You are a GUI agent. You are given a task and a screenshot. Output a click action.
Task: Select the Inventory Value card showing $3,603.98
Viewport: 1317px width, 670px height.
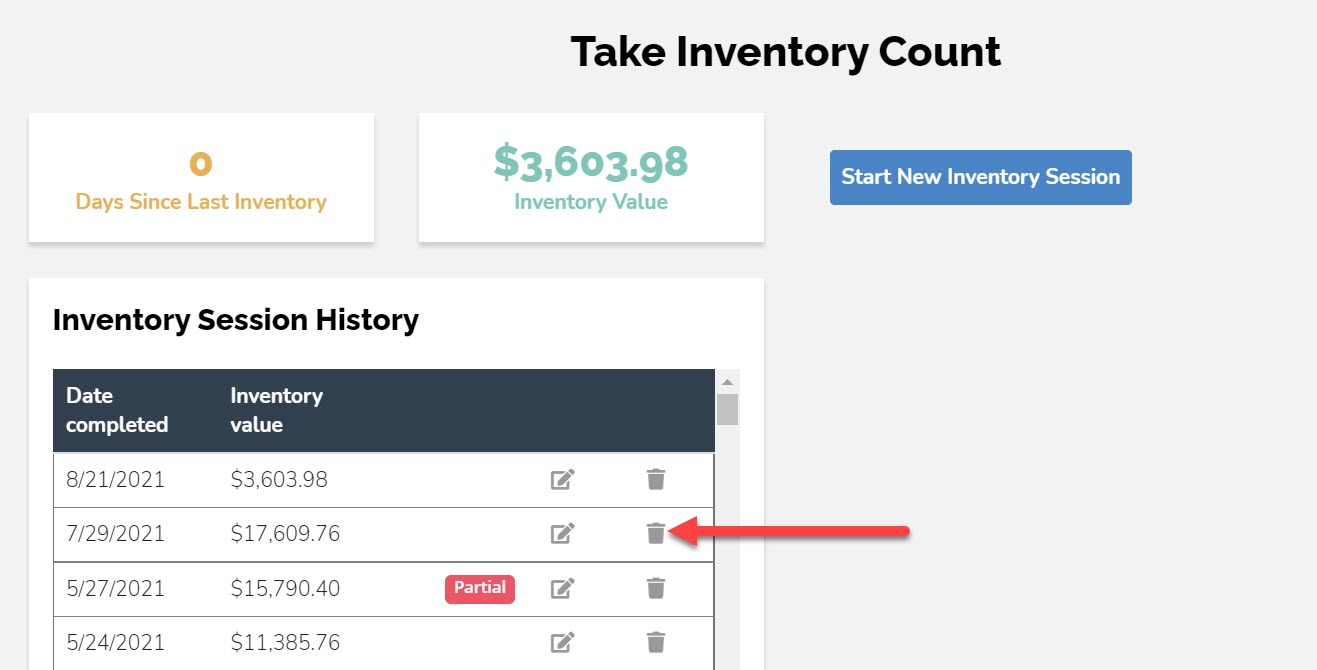coord(590,177)
